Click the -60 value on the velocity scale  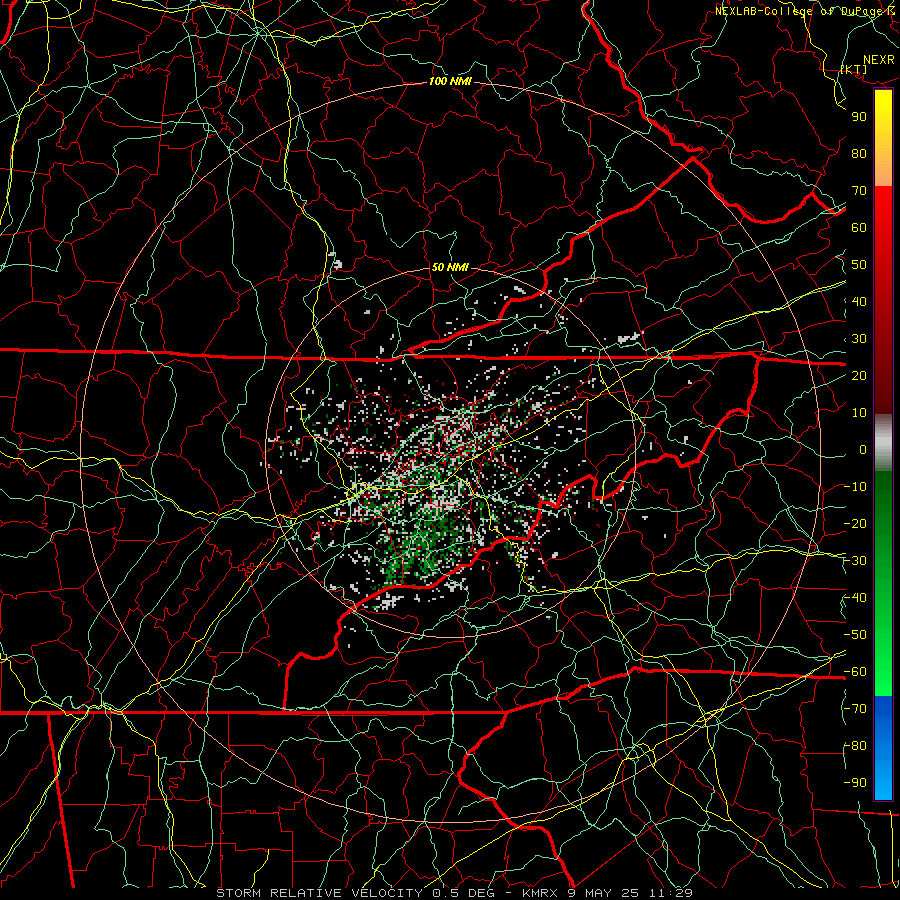tap(855, 672)
